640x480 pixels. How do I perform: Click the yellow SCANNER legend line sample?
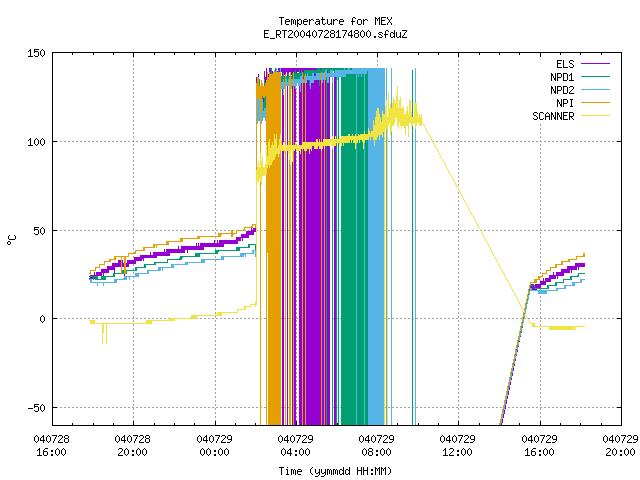click(595, 116)
